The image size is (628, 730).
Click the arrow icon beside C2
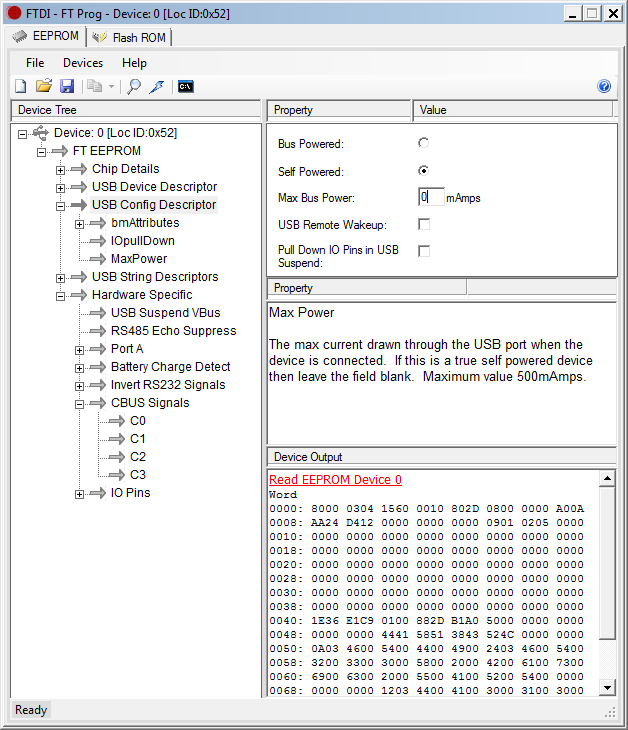[x=117, y=457]
